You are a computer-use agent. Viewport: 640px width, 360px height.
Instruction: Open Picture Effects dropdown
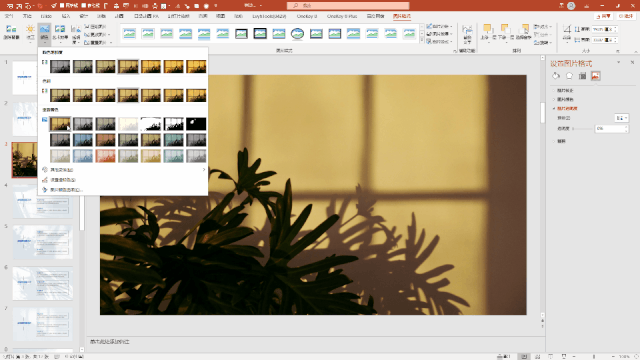click(440, 34)
